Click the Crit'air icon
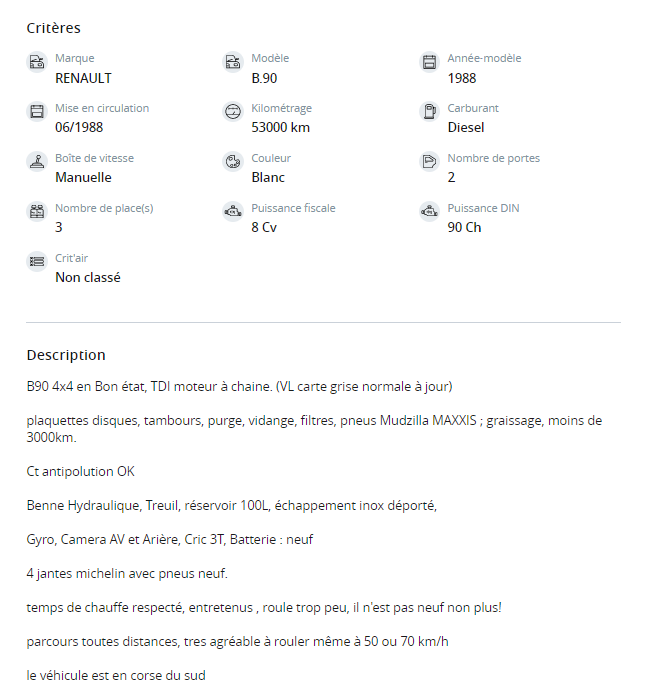The image size is (666, 698). 36,262
